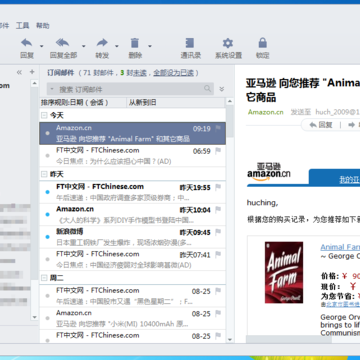Image resolution: width=360 pixels, height=360 pixels.
Task: Open the 工具 menu
Action: 23,25
